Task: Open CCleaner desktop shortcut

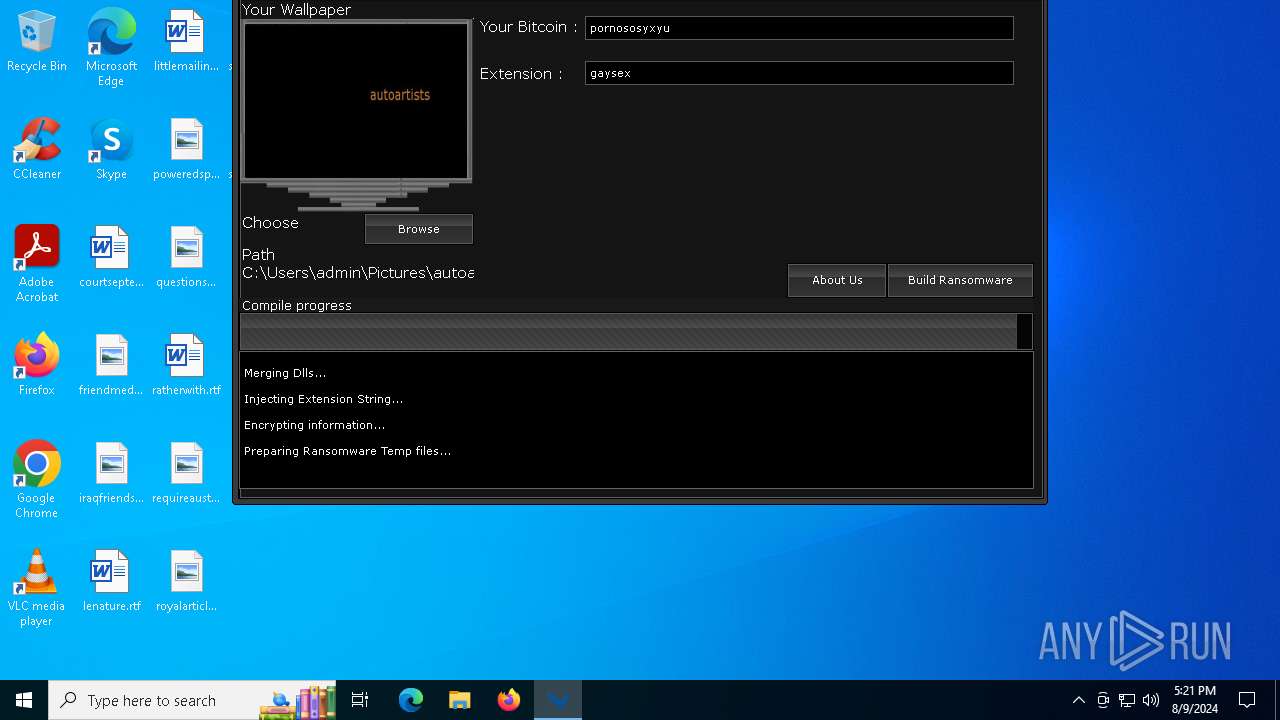Action: click(37, 150)
